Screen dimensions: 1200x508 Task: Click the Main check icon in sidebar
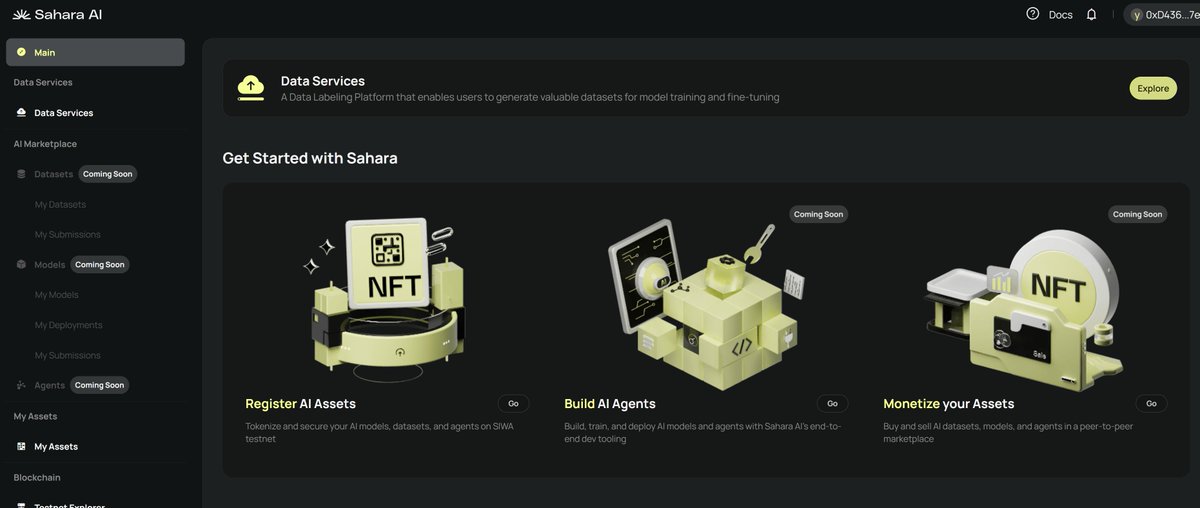(21, 52)
